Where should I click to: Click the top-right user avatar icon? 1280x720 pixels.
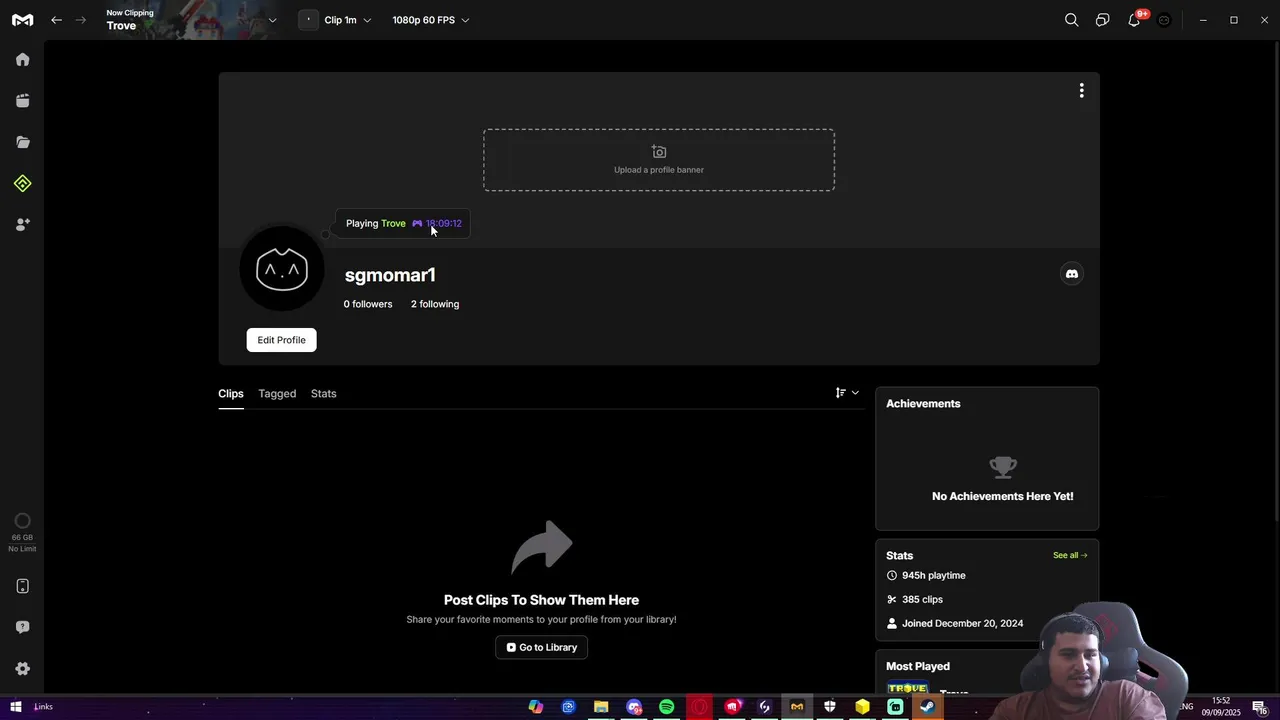click(x=1164, y=20)
